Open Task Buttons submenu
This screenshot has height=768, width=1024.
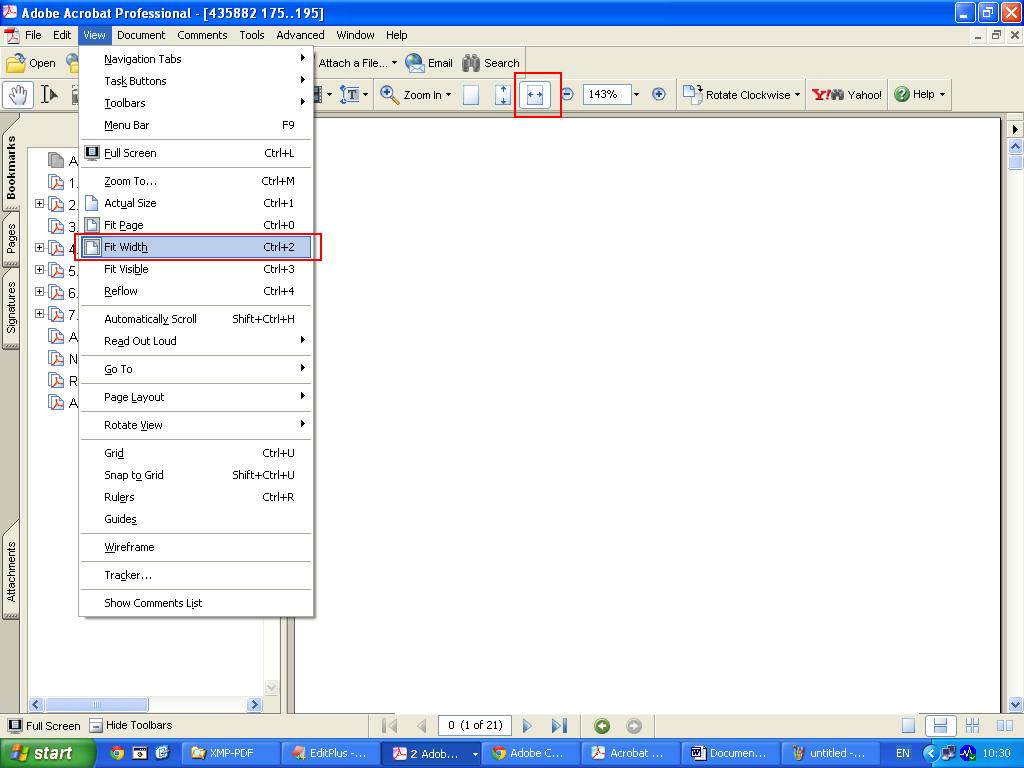[195, 81]
